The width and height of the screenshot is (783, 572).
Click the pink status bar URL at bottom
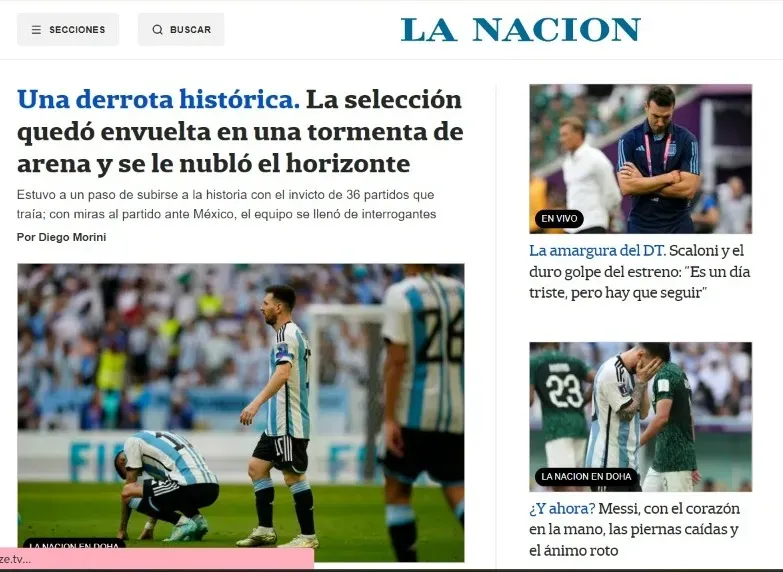pos(157,560)
